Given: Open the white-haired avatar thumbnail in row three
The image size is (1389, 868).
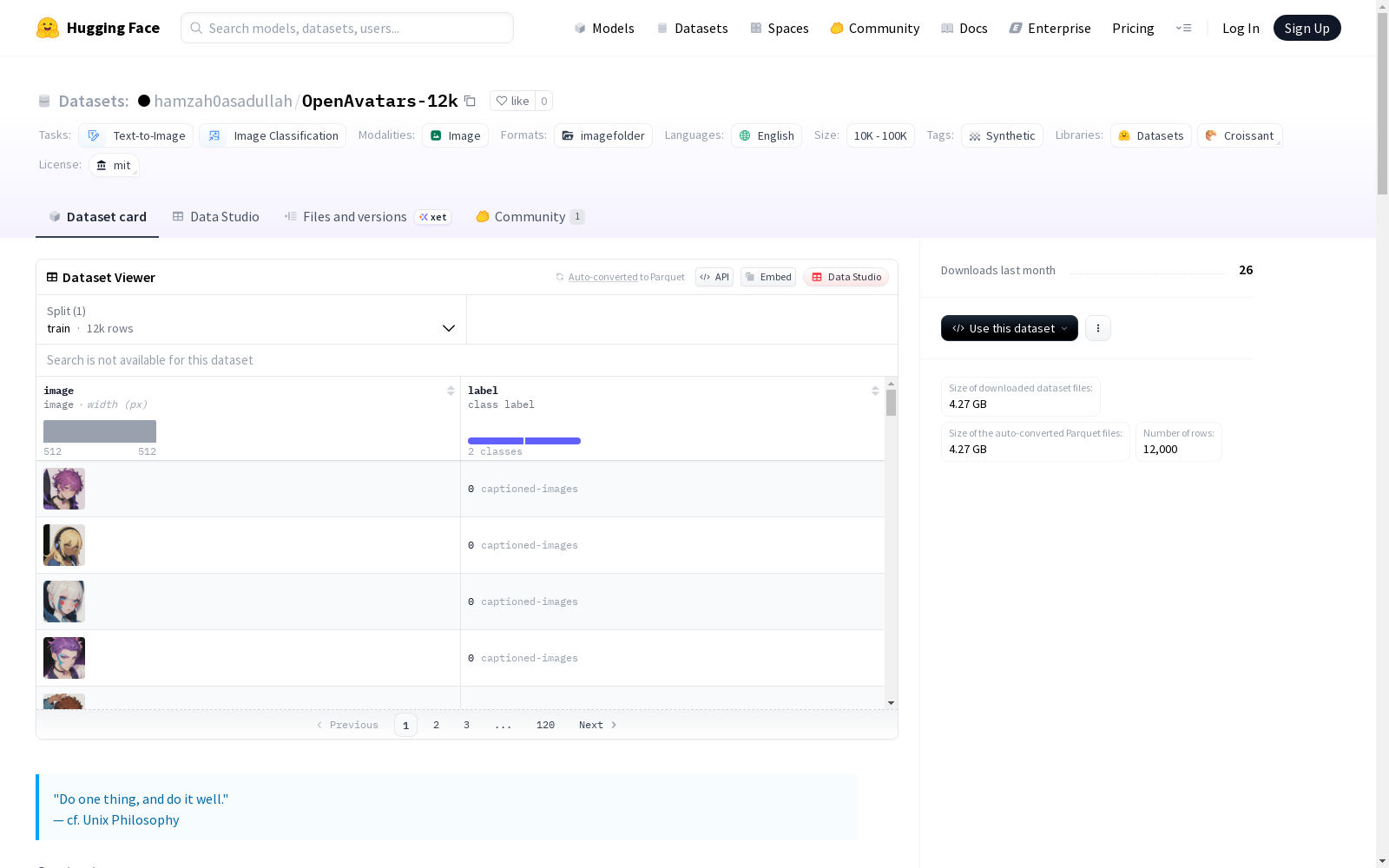Looking at the screenshot, I should click(64, 602).
